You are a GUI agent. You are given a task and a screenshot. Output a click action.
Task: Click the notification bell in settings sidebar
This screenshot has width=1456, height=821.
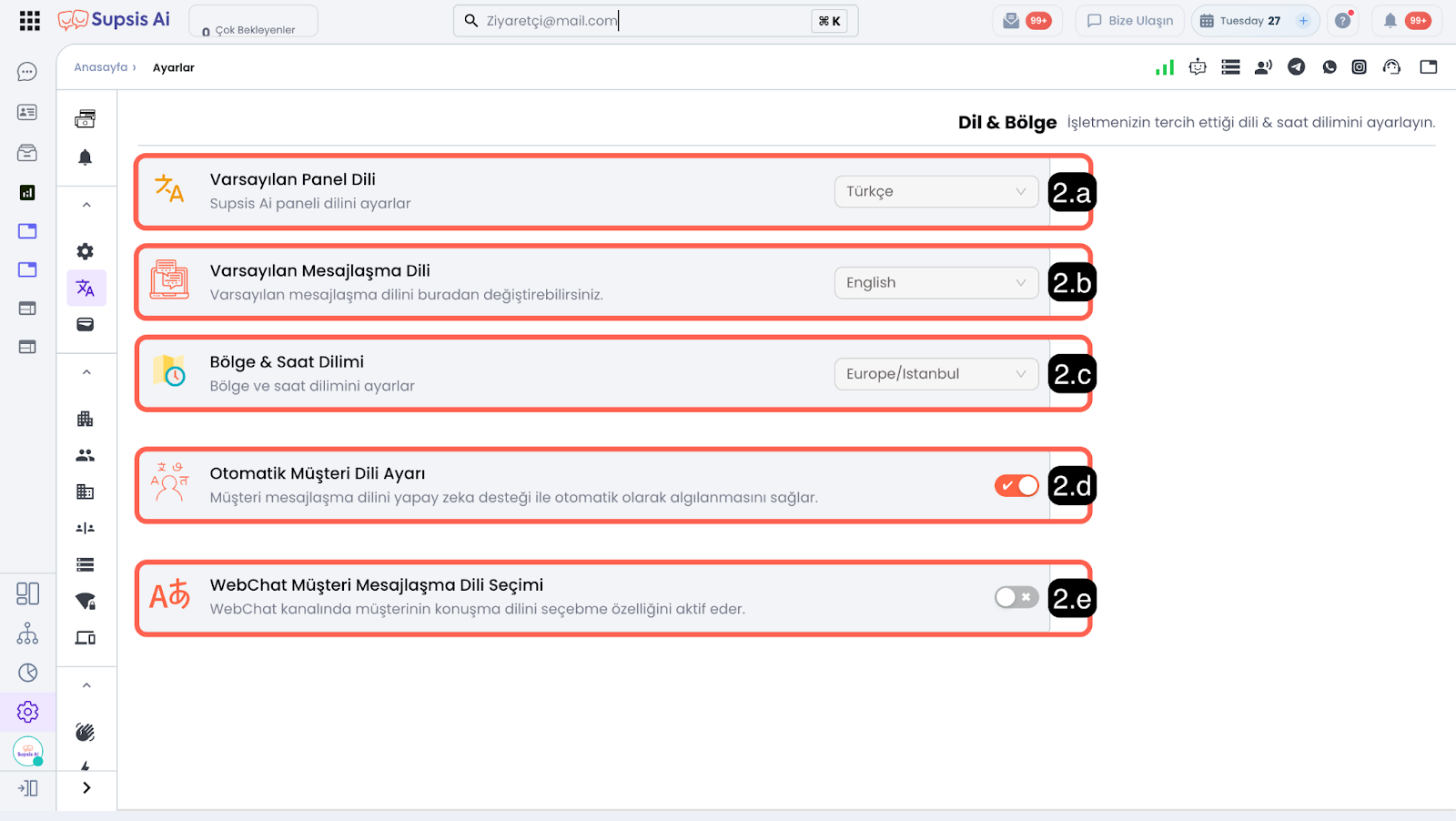coord(86,157)
